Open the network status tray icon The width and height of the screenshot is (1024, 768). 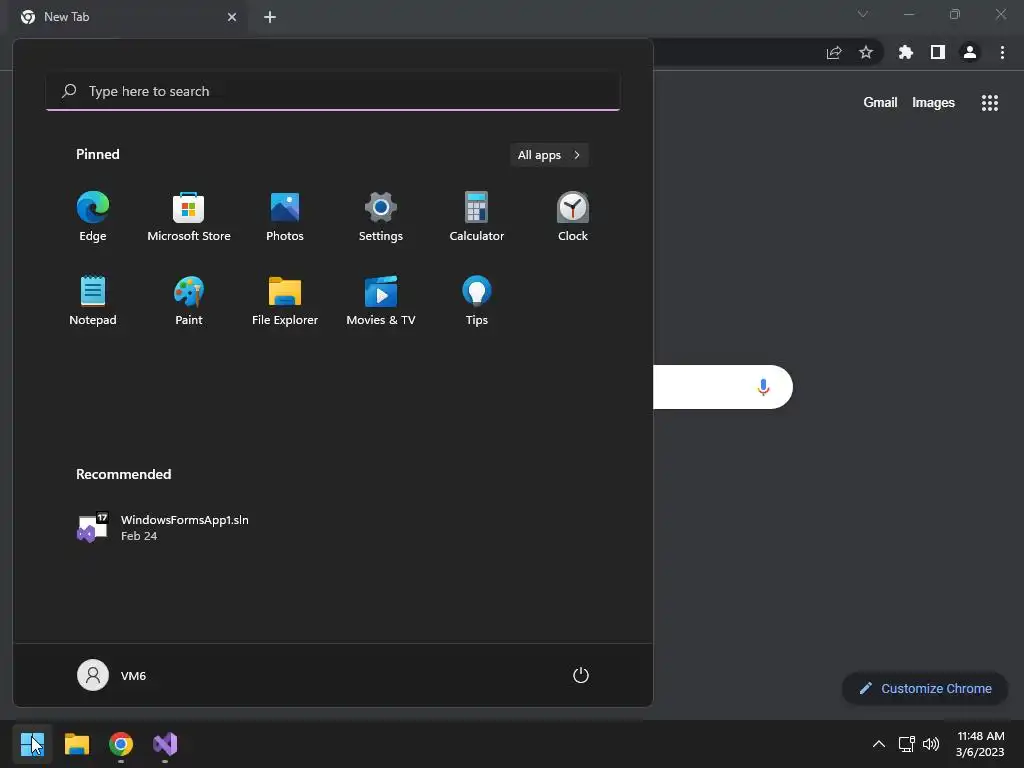pos(906,744)
